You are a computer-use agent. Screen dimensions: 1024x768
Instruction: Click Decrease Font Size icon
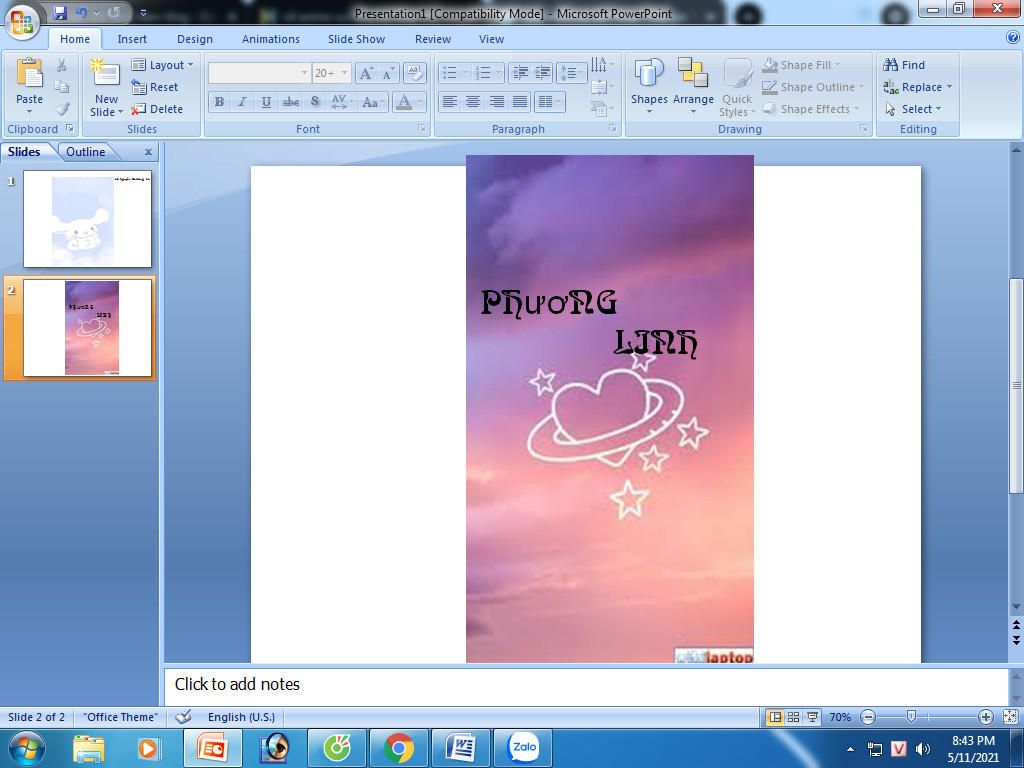[389, 73]
